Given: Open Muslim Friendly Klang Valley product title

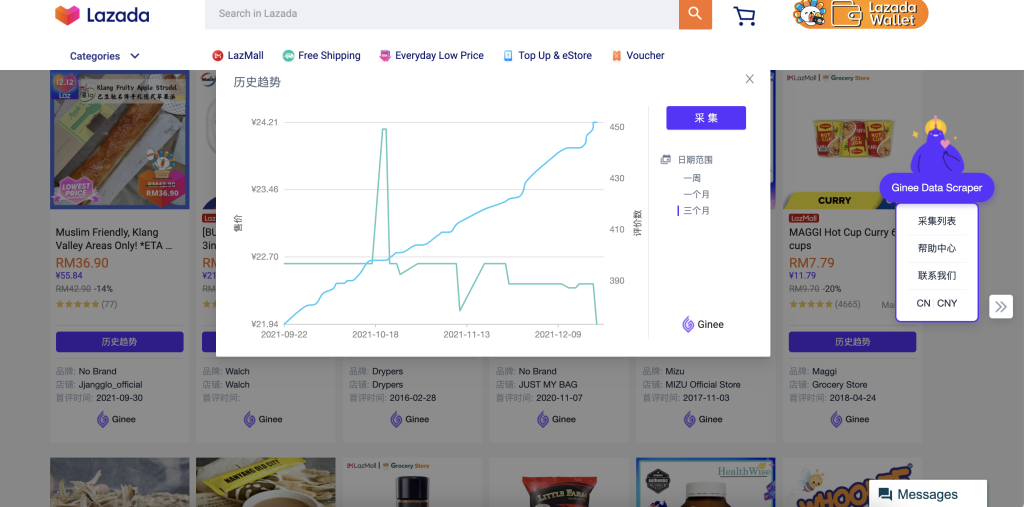Looking at the screenshot, I should 115,239.
